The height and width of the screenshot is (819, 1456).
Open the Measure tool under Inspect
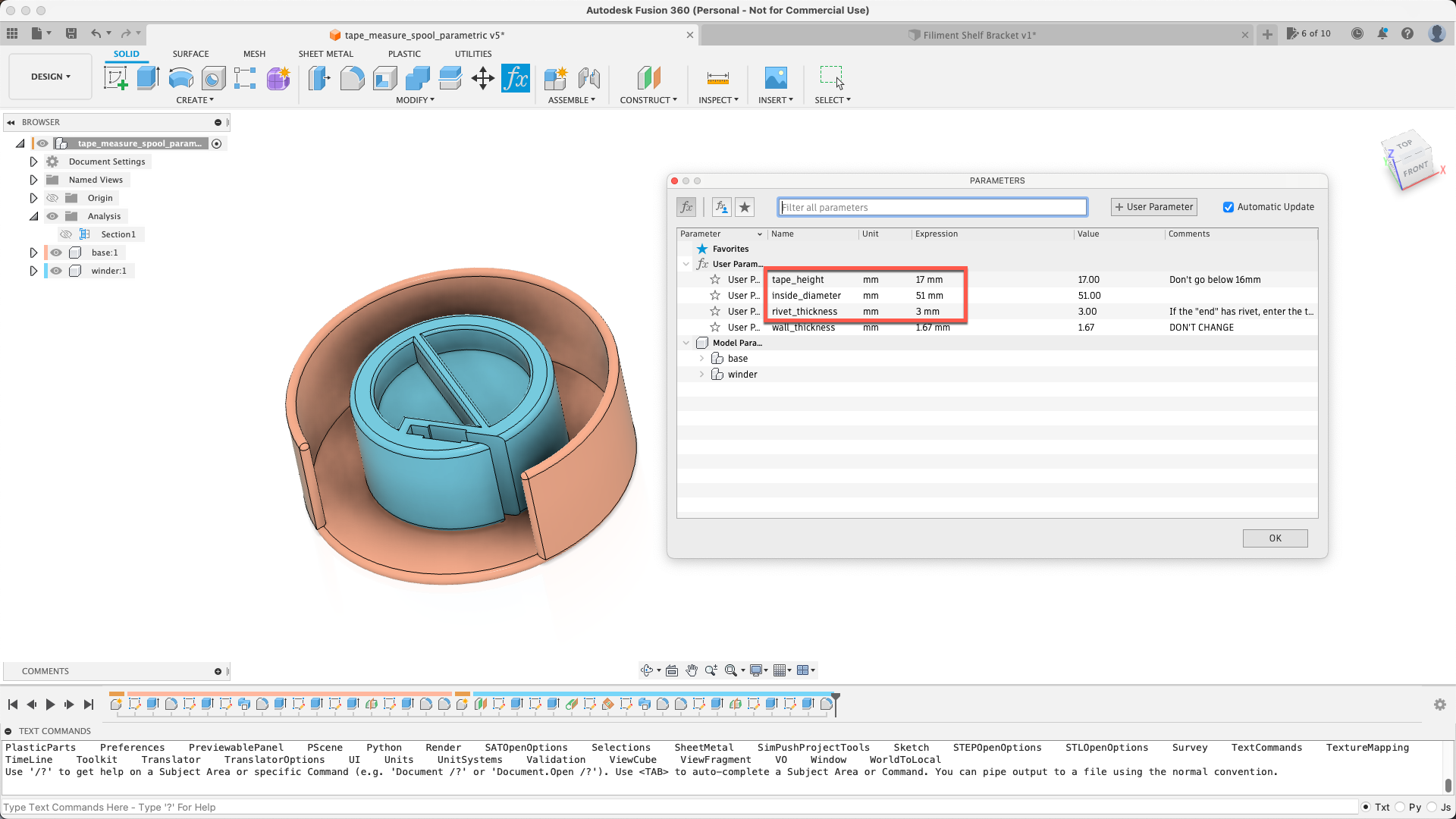coord(717,77)
